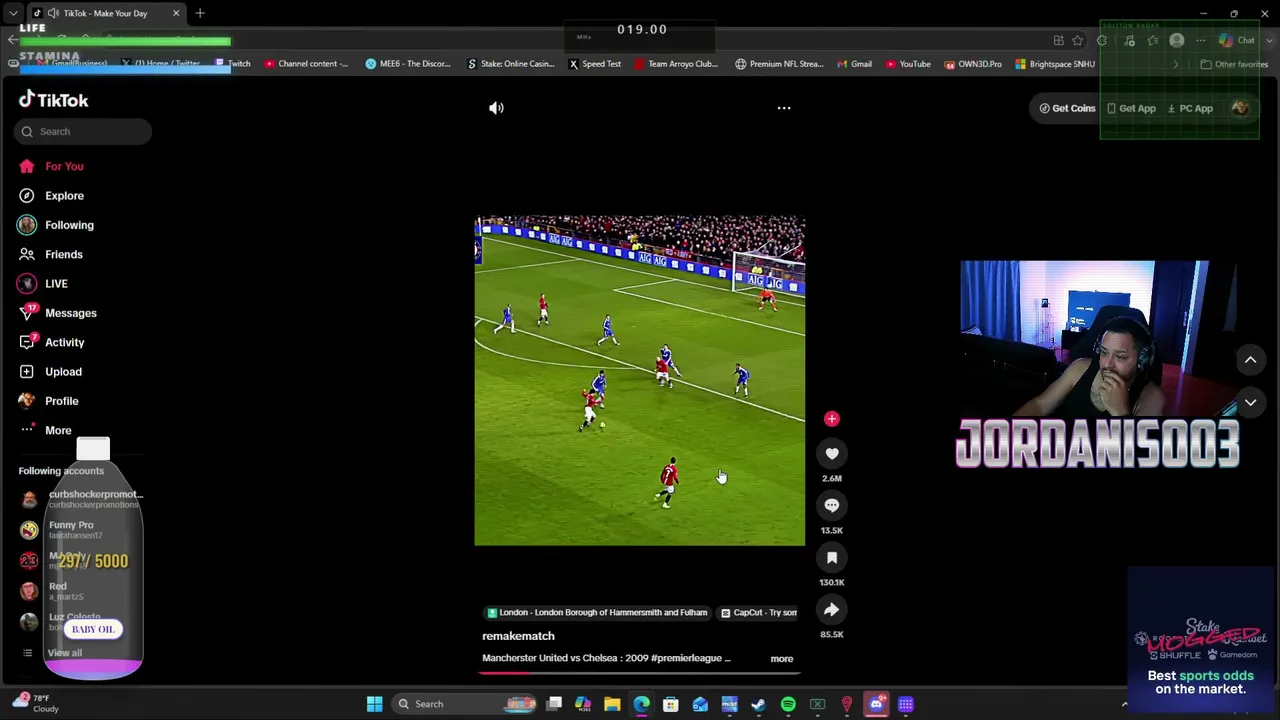Click the PC App button
Image resolution: width=1280 pixels, height=720 pixels.
(x=1190, y=108)
